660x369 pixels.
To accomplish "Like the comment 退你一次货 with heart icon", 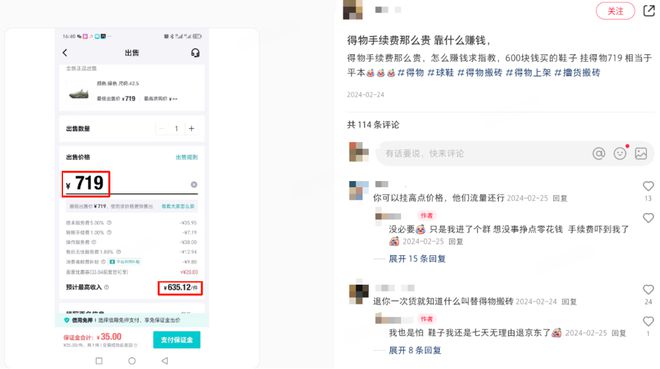I will (648, 289).
